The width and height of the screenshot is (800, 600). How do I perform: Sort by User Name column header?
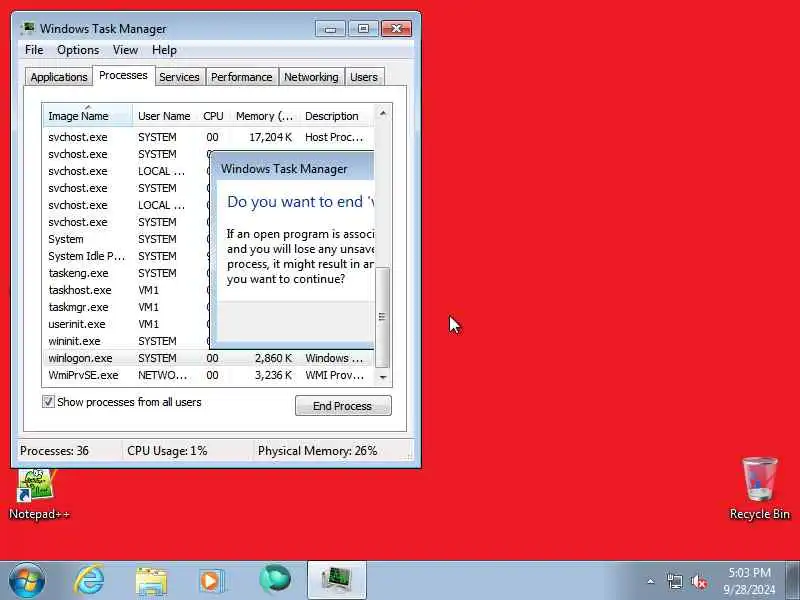click(165, 116)
